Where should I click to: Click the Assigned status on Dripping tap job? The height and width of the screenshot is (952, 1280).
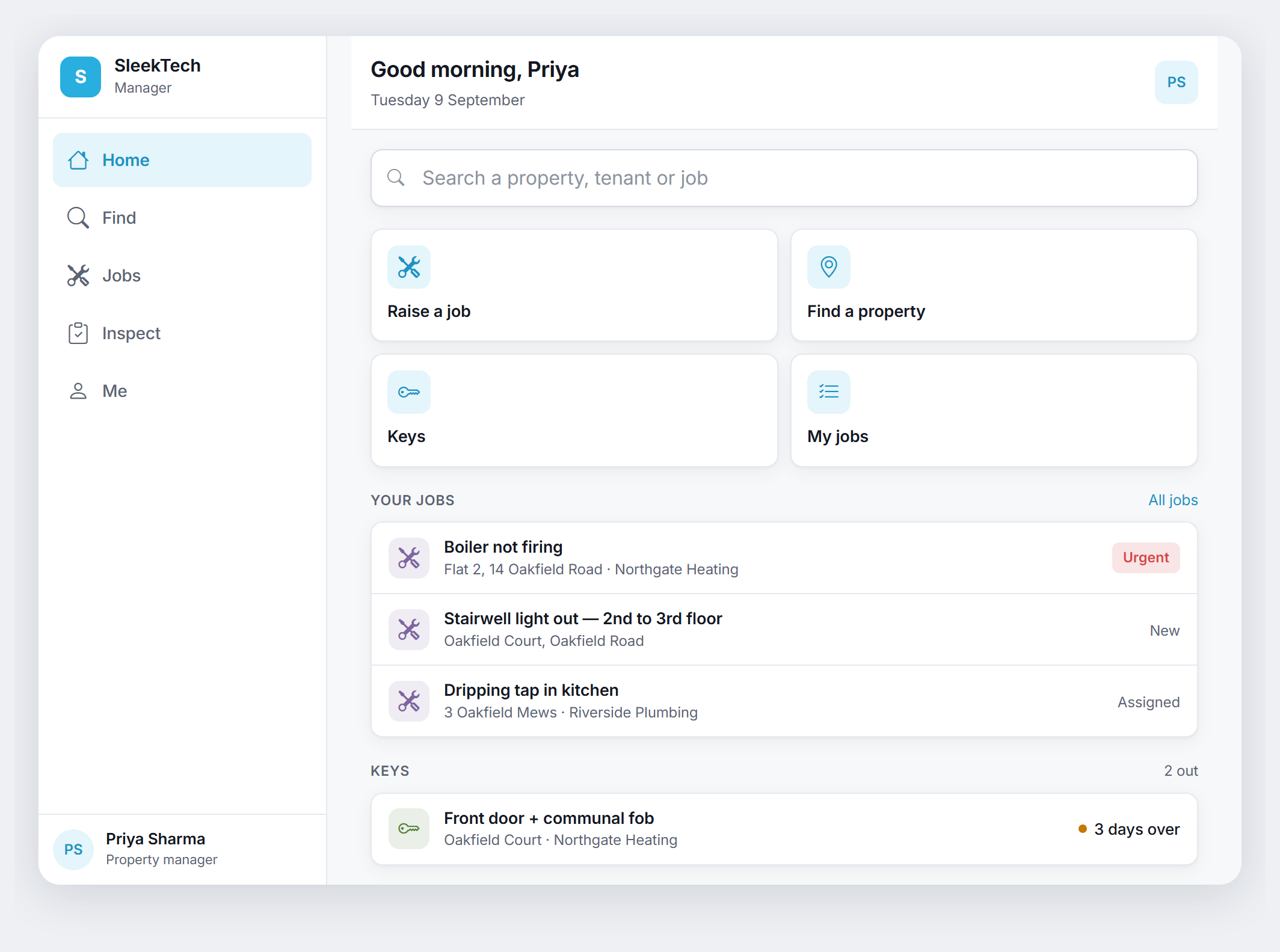(1148, 702)
